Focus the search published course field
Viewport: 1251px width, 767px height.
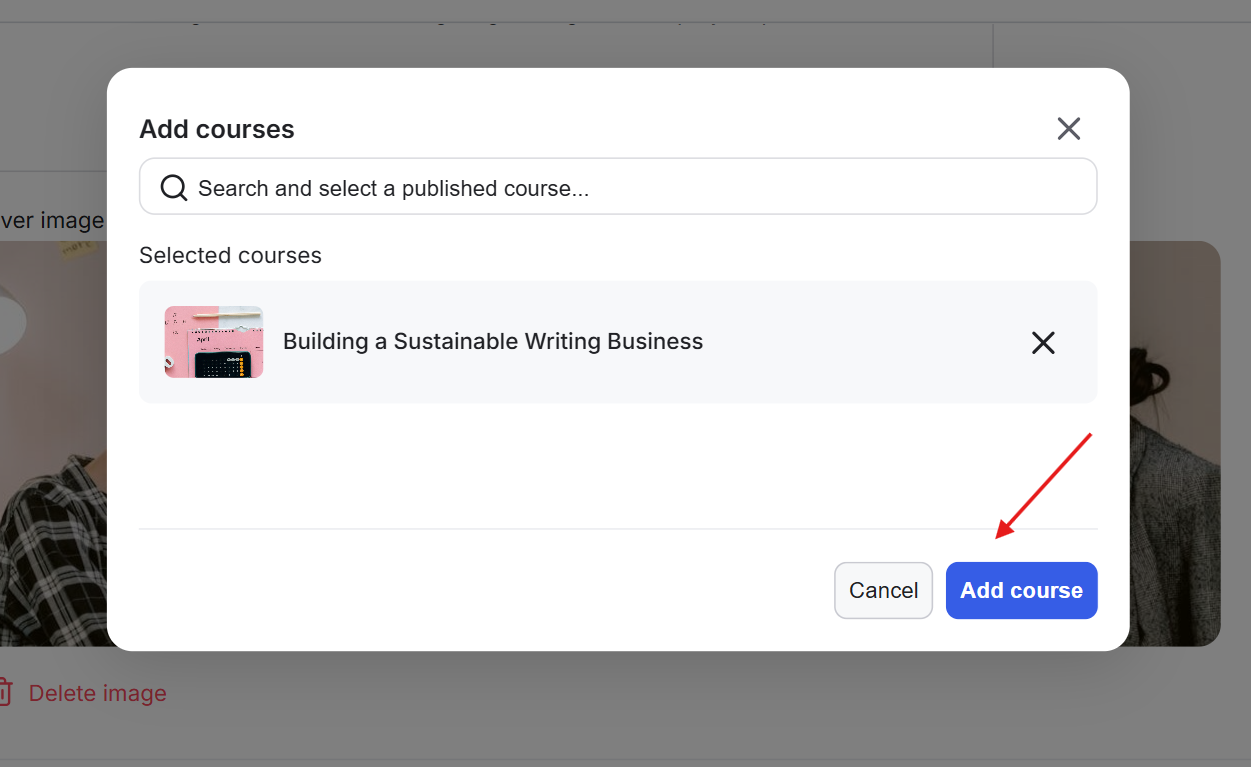618,186
